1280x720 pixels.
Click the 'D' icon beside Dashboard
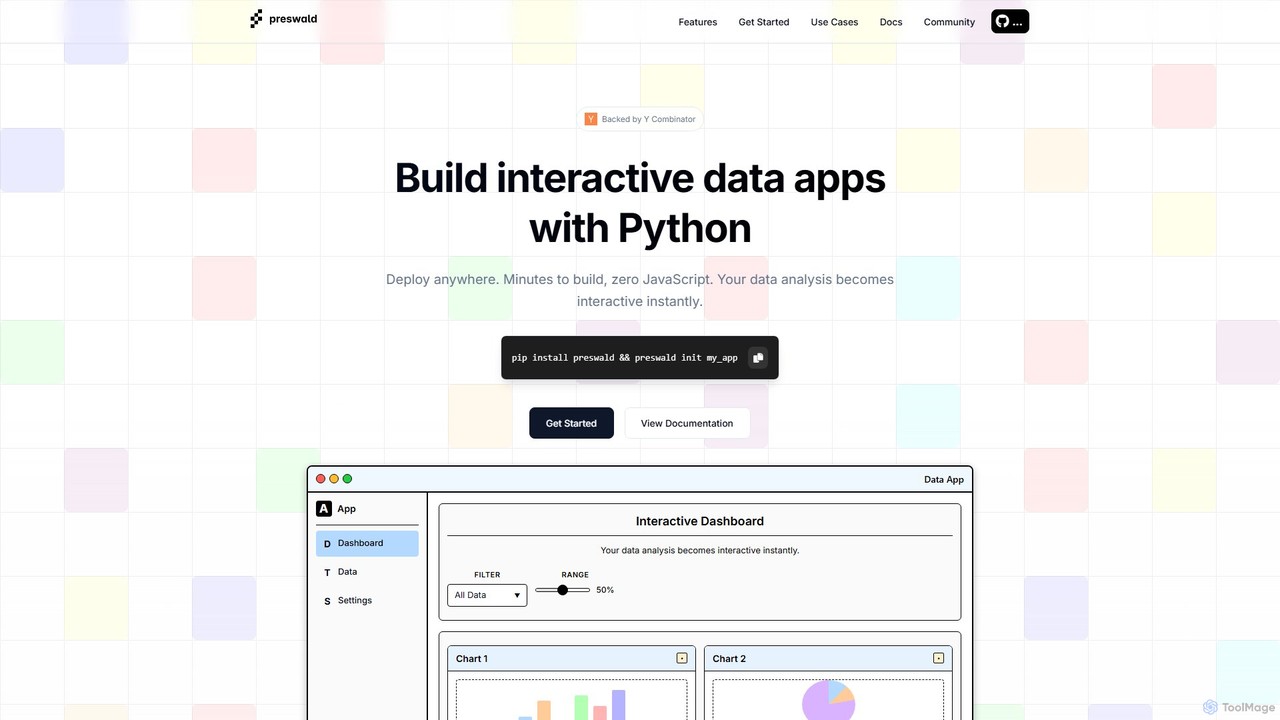327,544
